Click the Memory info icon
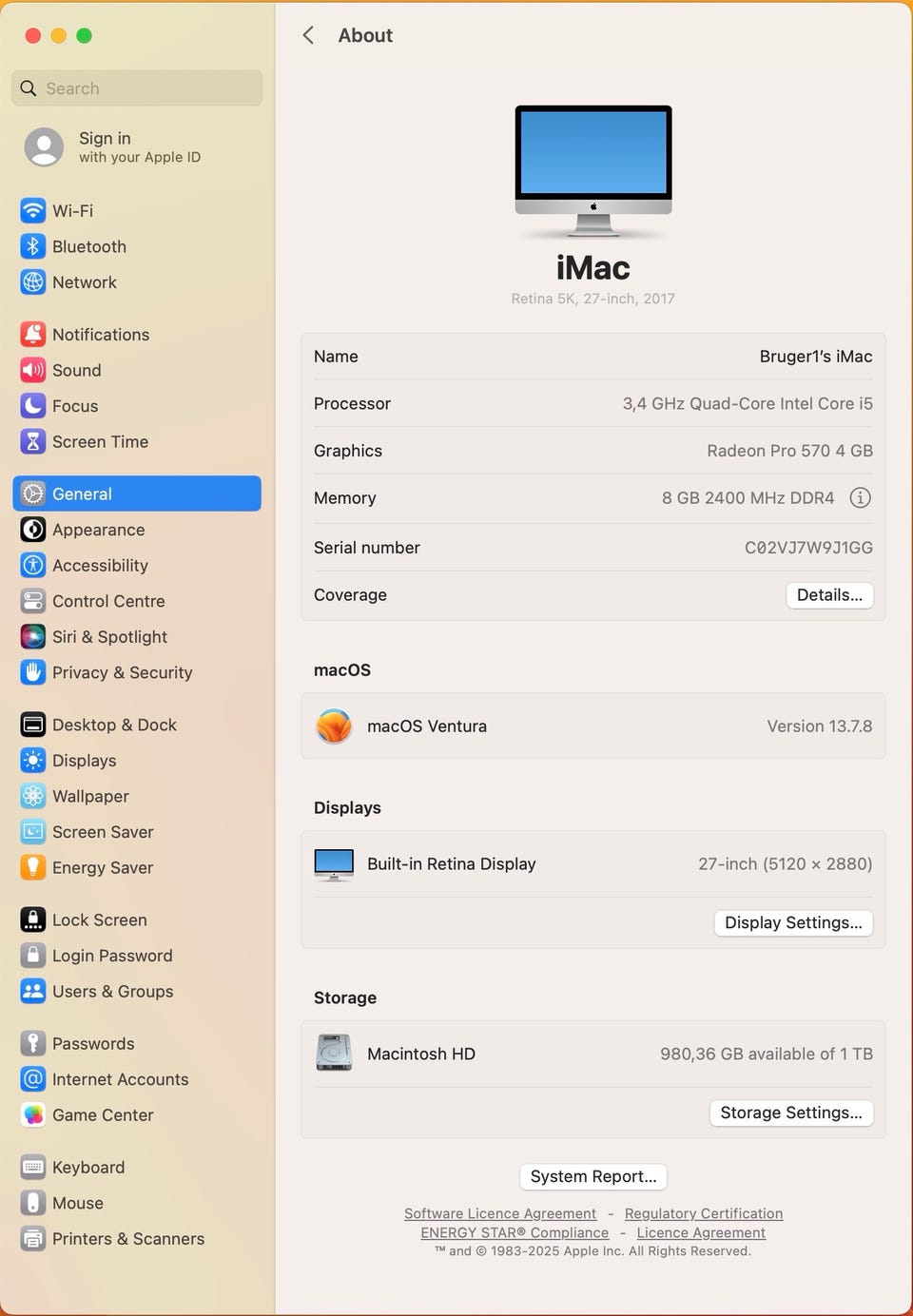This screenshot has width=913, height=1316. 860,497
